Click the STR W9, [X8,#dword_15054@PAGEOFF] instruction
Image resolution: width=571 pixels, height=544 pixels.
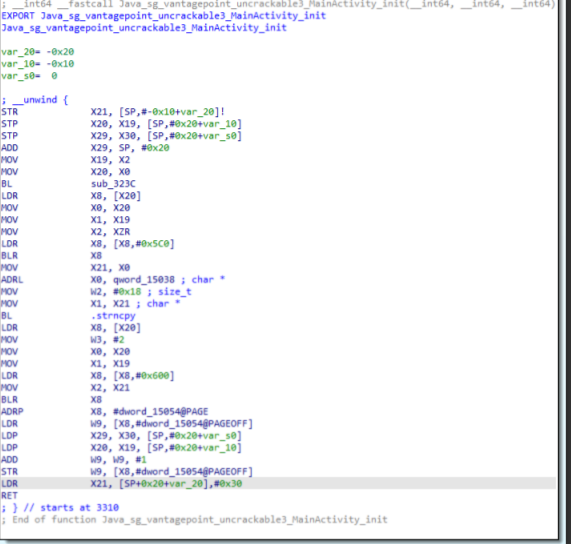[x=127, y=472]
